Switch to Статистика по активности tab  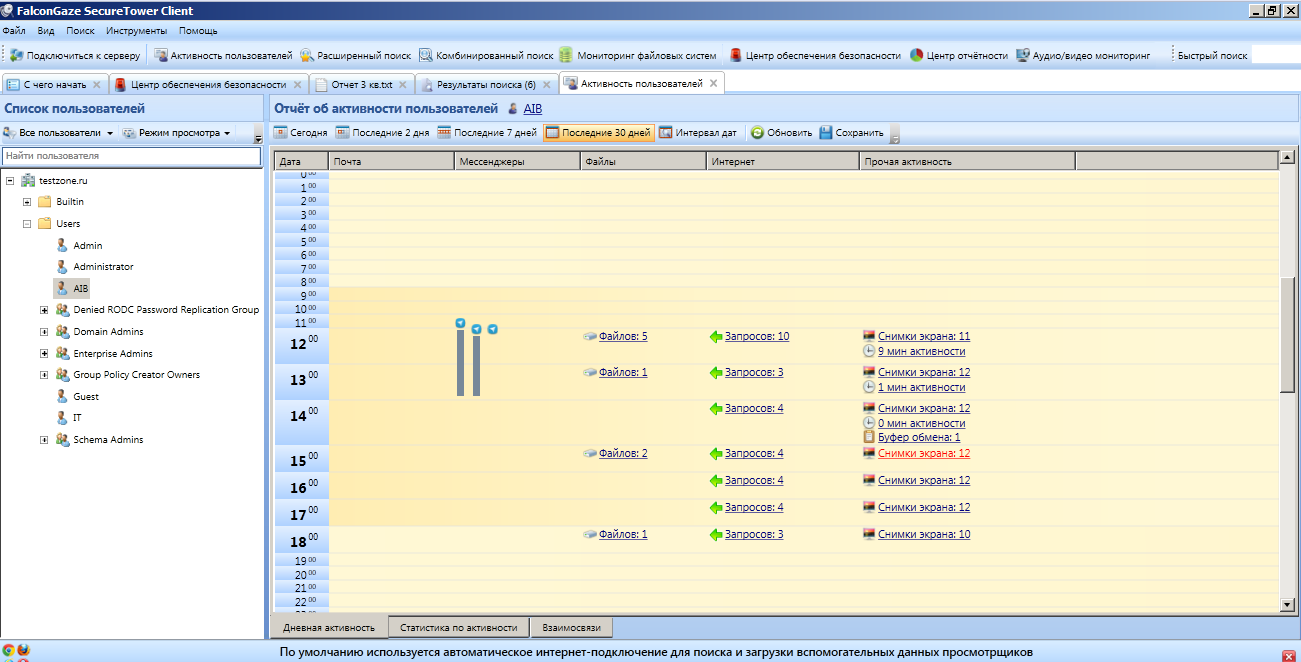point(458,628)
